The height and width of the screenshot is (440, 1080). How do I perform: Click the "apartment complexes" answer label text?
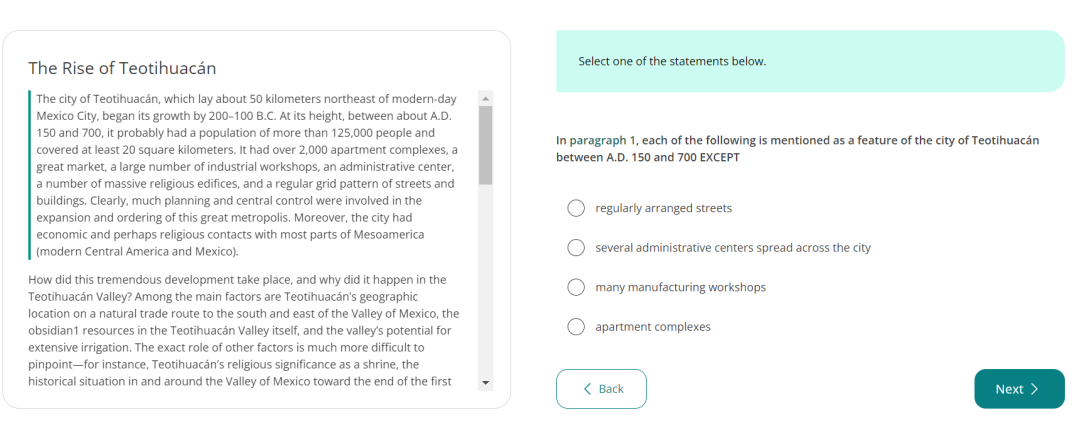click(x=653, y=327)
